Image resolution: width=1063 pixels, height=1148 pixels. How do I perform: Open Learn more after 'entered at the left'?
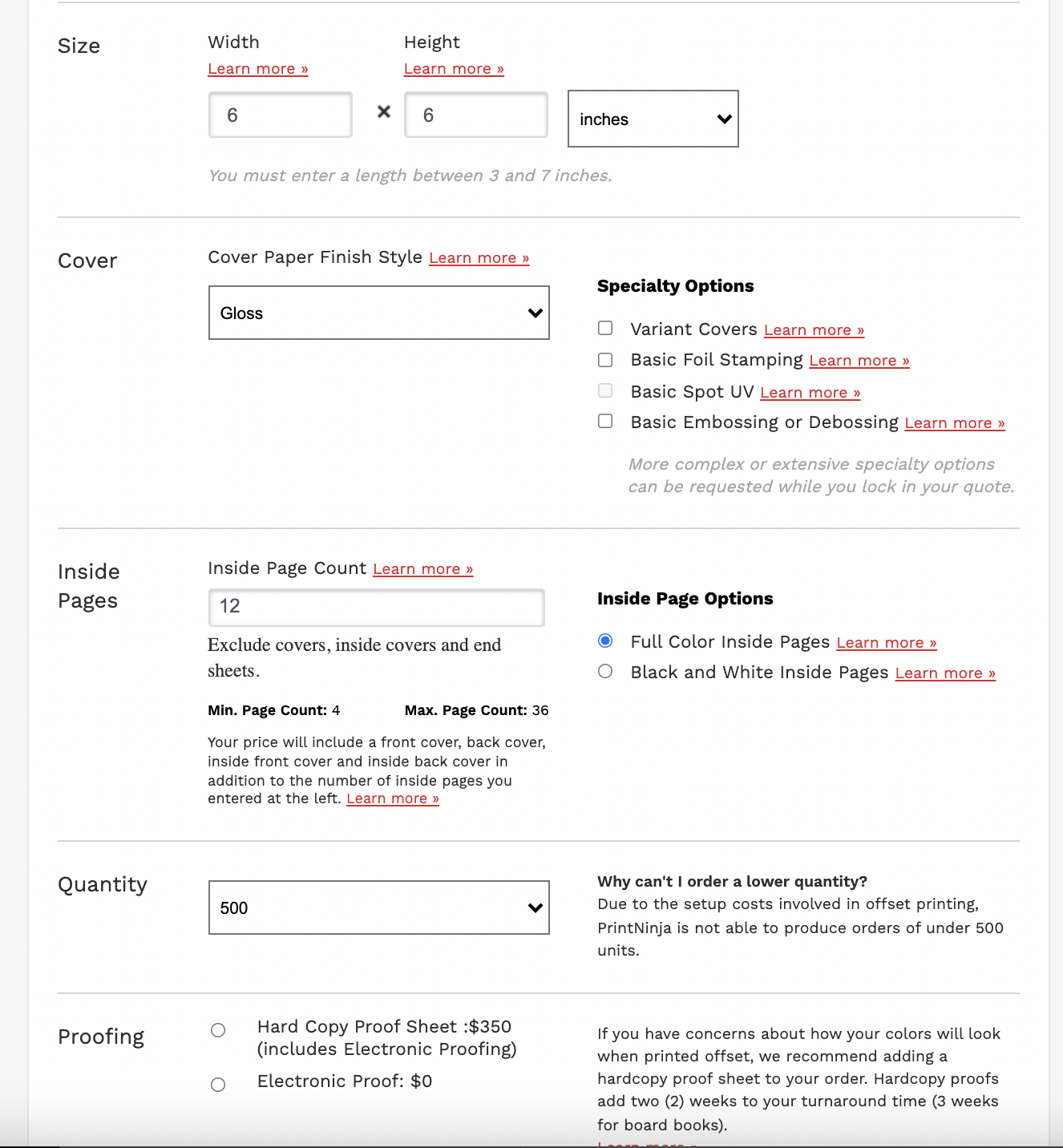[393, 798]
